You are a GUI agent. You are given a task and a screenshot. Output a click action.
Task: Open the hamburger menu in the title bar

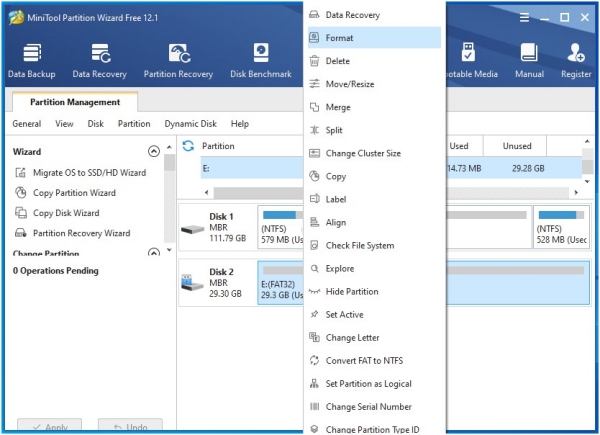(x=524, y=18)
